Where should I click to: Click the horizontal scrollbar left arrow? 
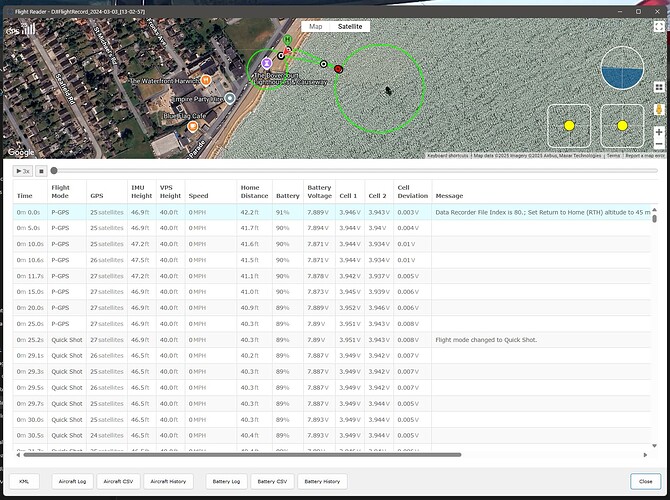point(18,455)
